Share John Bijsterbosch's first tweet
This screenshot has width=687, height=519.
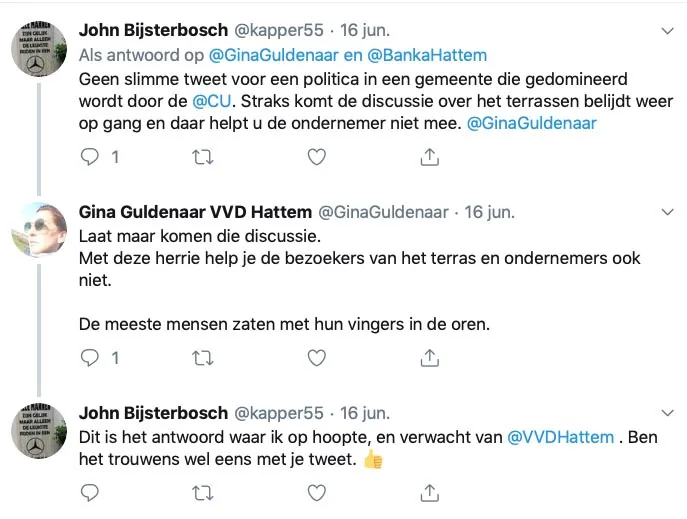pos(429,156)
